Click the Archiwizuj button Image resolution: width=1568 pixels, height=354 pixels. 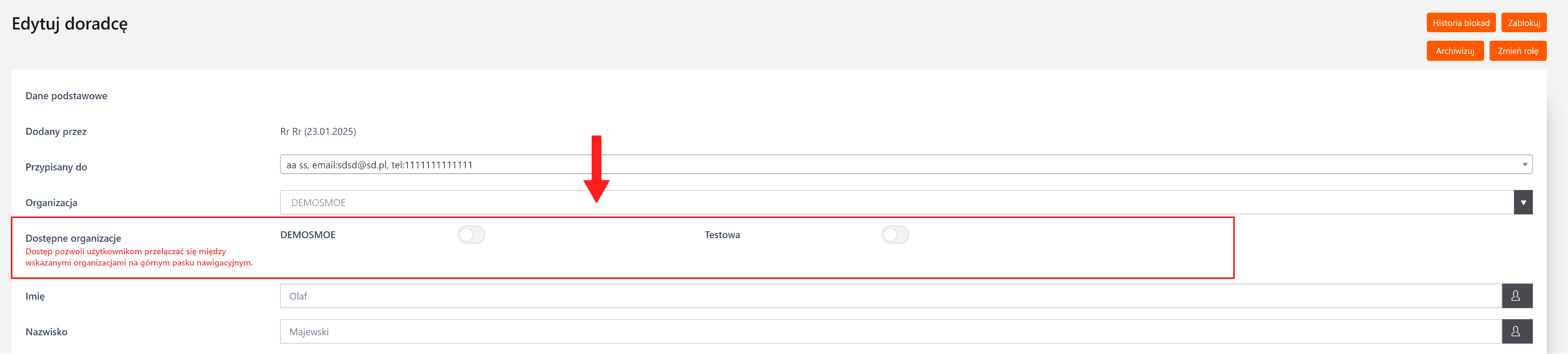1454,51
